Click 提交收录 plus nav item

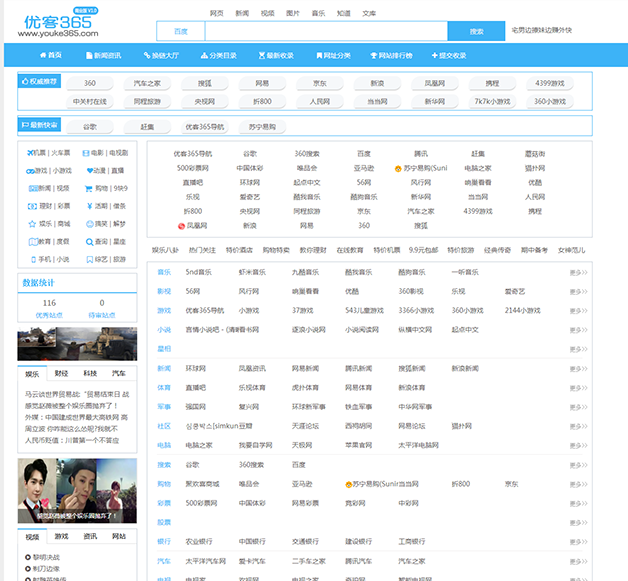[x=449, y=55]
